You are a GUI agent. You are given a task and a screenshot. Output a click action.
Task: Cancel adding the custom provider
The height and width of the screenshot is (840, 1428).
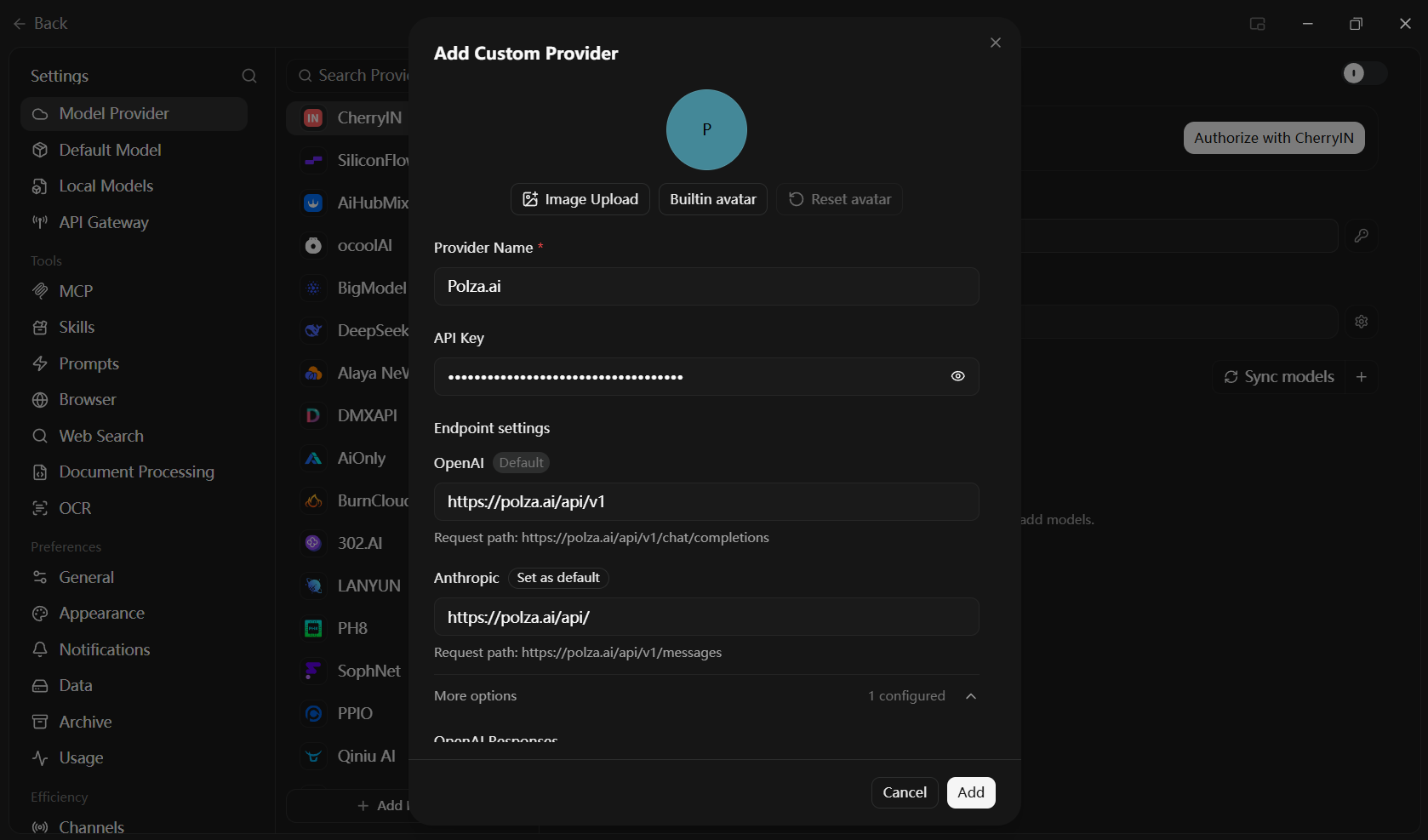pos(905,792)
